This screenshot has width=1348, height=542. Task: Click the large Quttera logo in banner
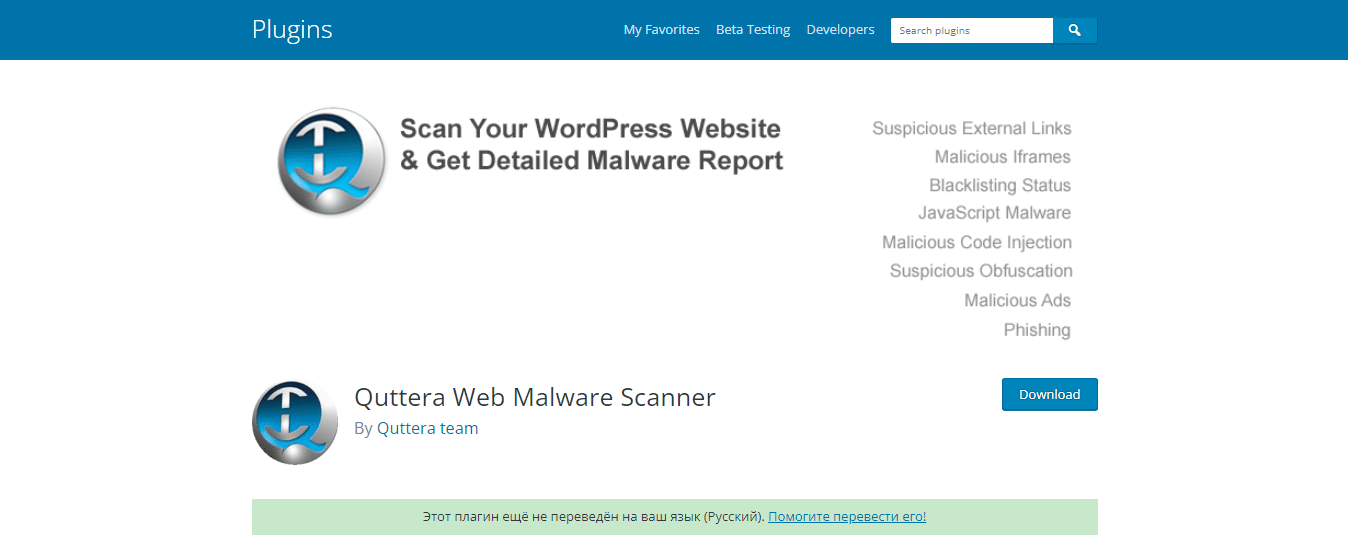click(x=332, y=161)
